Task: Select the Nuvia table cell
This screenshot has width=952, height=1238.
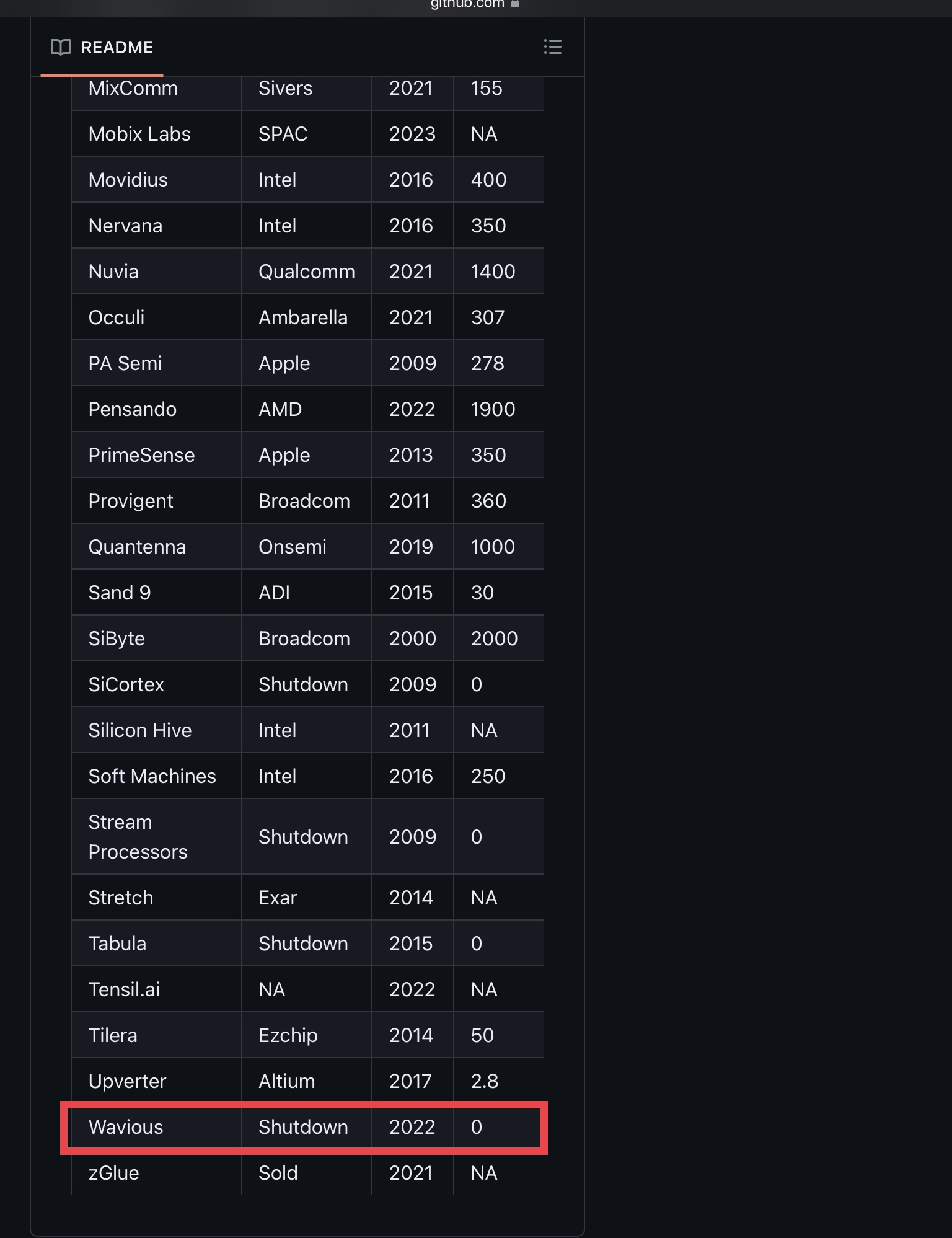Action: click(113, 272)
